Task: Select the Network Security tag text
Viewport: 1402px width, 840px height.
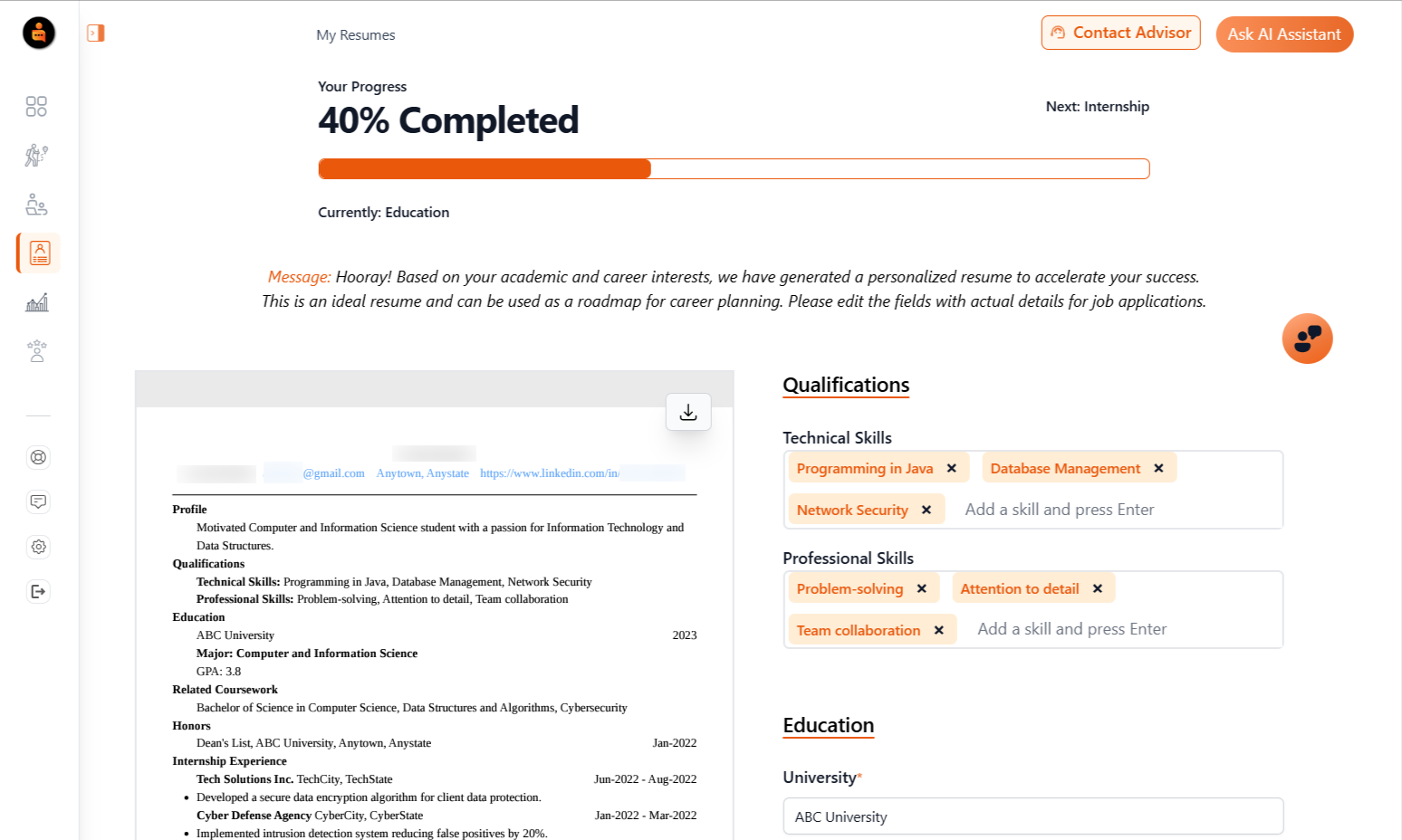Action: tap(852, 510)
